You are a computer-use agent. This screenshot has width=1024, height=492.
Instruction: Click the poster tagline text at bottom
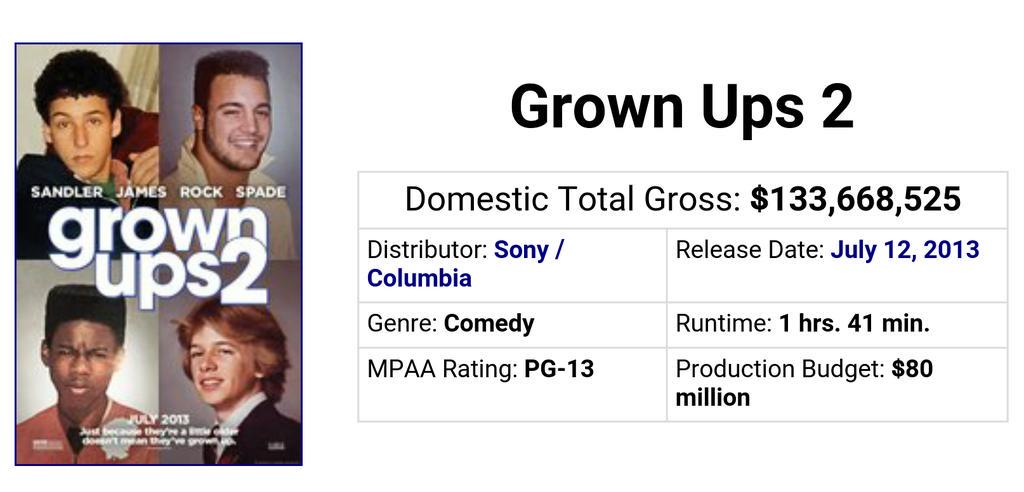159,436
